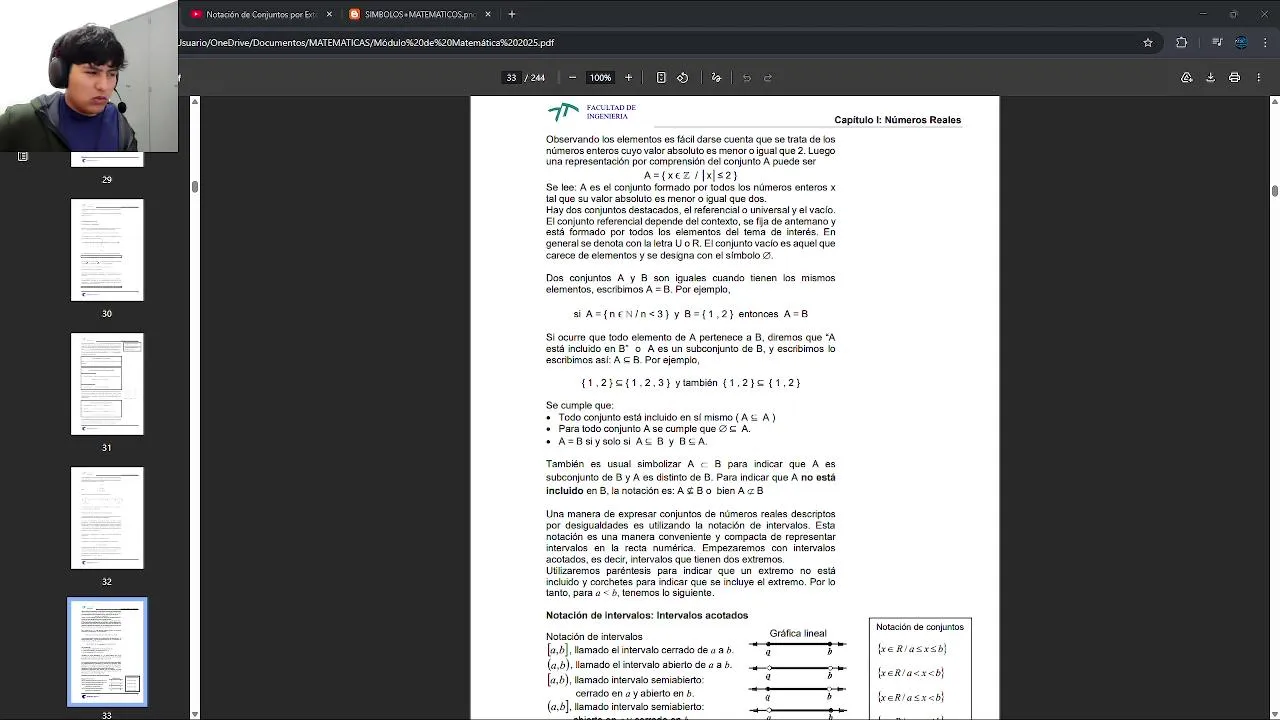Click the document scrollbar thumb

1274,191
